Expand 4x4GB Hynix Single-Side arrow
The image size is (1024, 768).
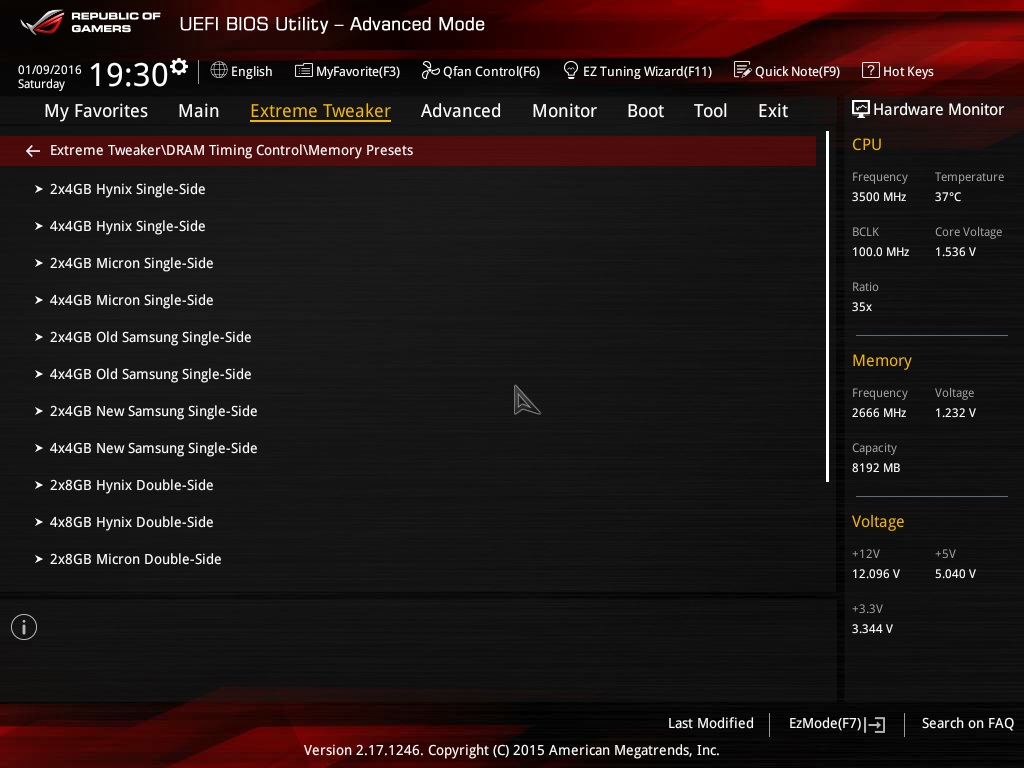(39, 227)
